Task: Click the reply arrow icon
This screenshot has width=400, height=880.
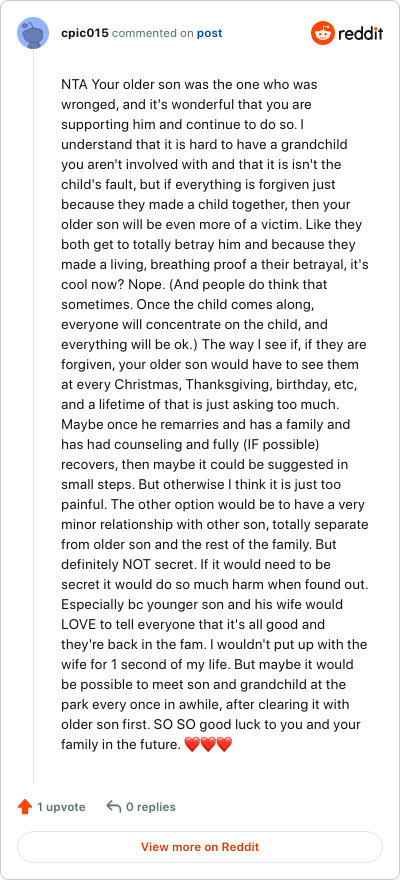Action: tap(114, 807)
